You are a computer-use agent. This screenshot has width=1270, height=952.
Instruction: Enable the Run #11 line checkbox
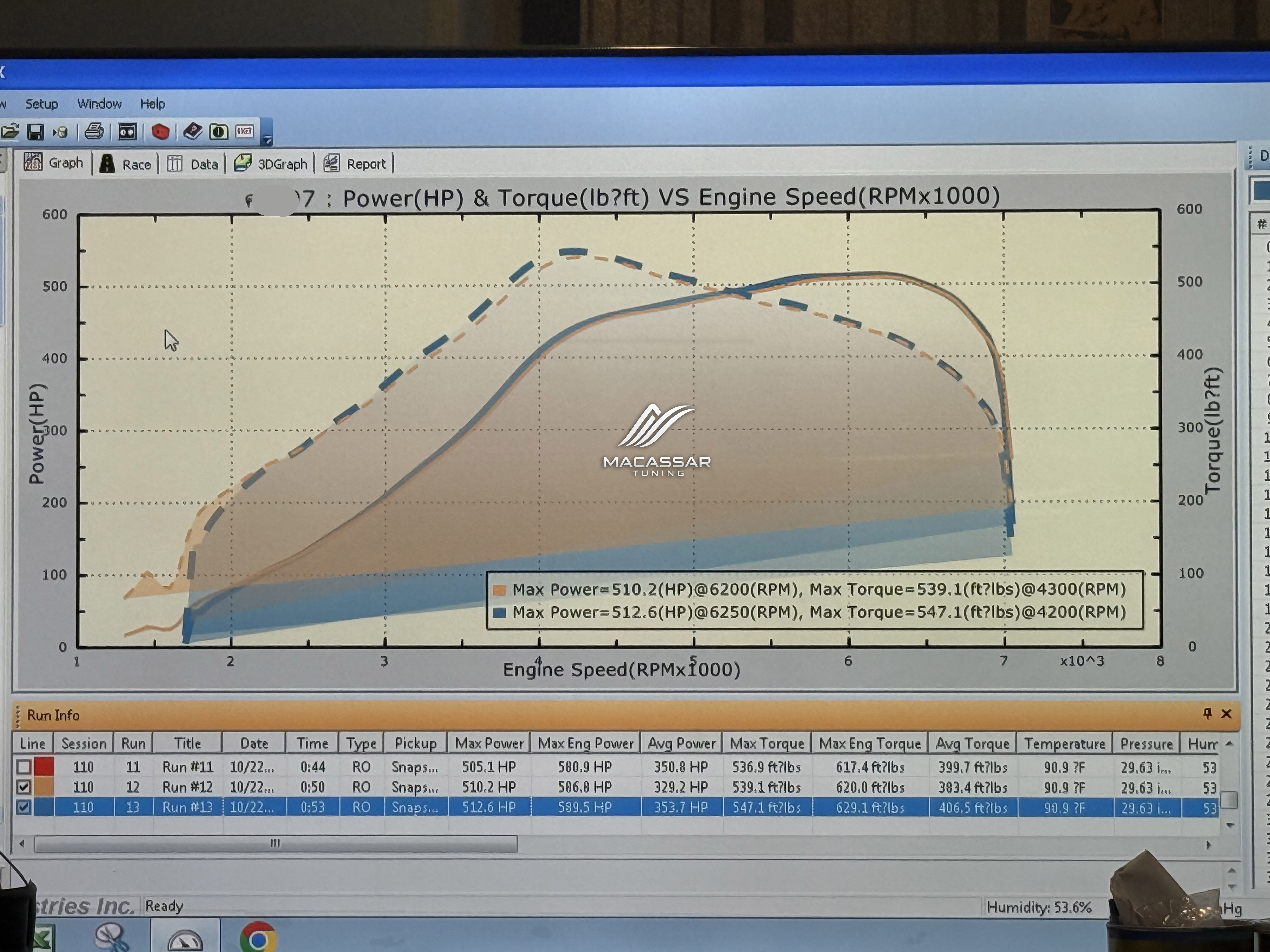click(24, 767)
